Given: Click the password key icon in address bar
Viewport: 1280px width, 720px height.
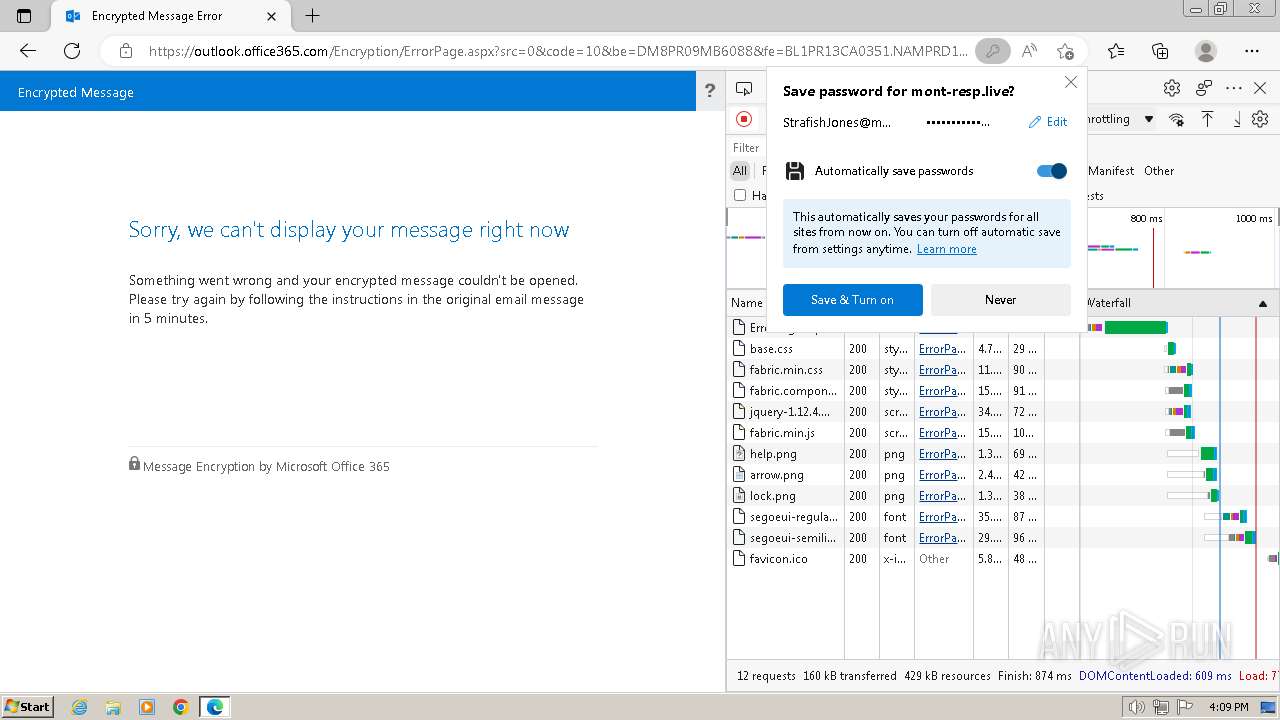Looking at the screenshot, I should pyautogui.click(x=993, y=51).
